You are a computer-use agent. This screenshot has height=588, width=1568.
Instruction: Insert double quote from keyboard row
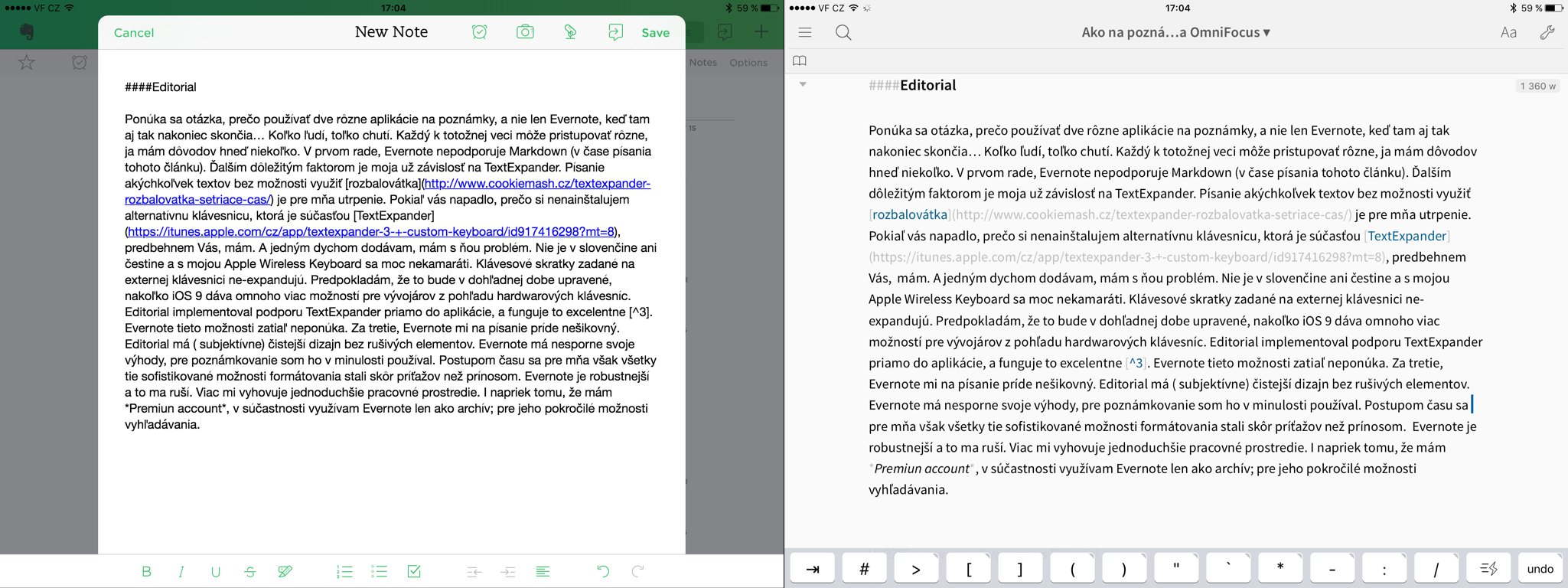click(1176, 569)
